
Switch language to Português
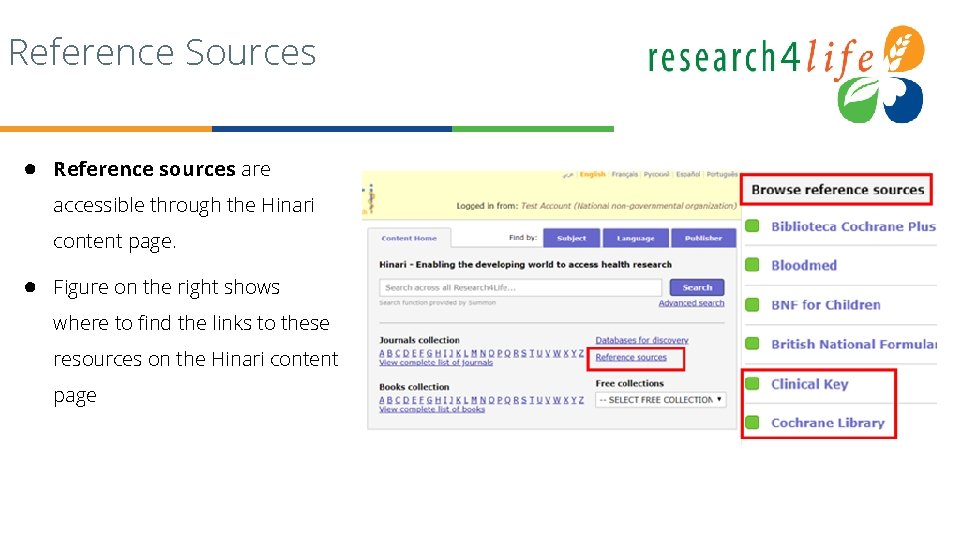pyautogui.click(x=722, y=174)
